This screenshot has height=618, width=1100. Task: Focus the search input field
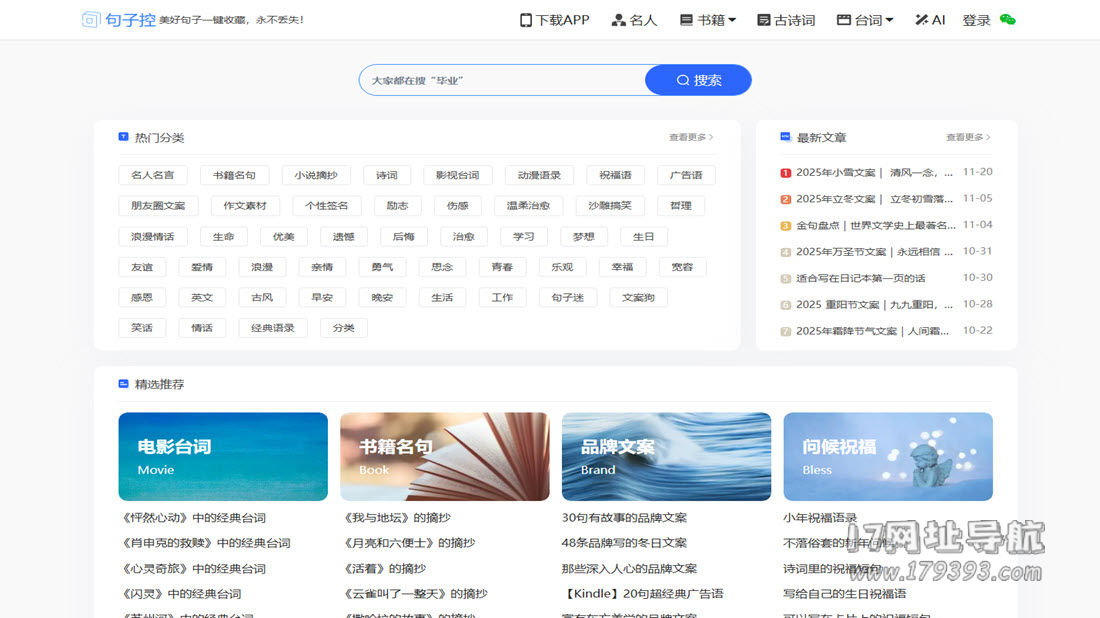click(502, 80)
